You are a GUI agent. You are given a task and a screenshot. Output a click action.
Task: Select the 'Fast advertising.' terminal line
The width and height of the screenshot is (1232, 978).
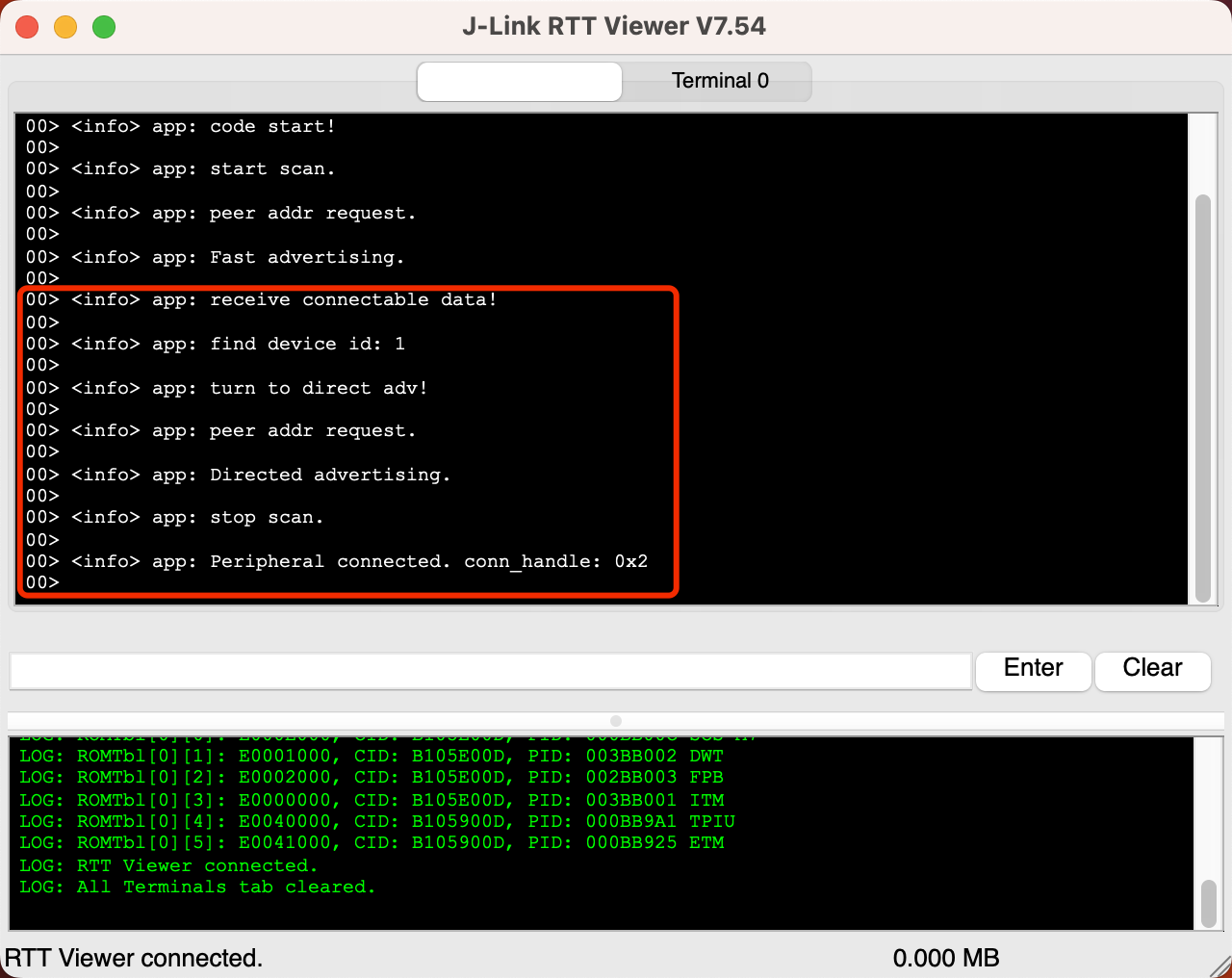tap(216, 257)
